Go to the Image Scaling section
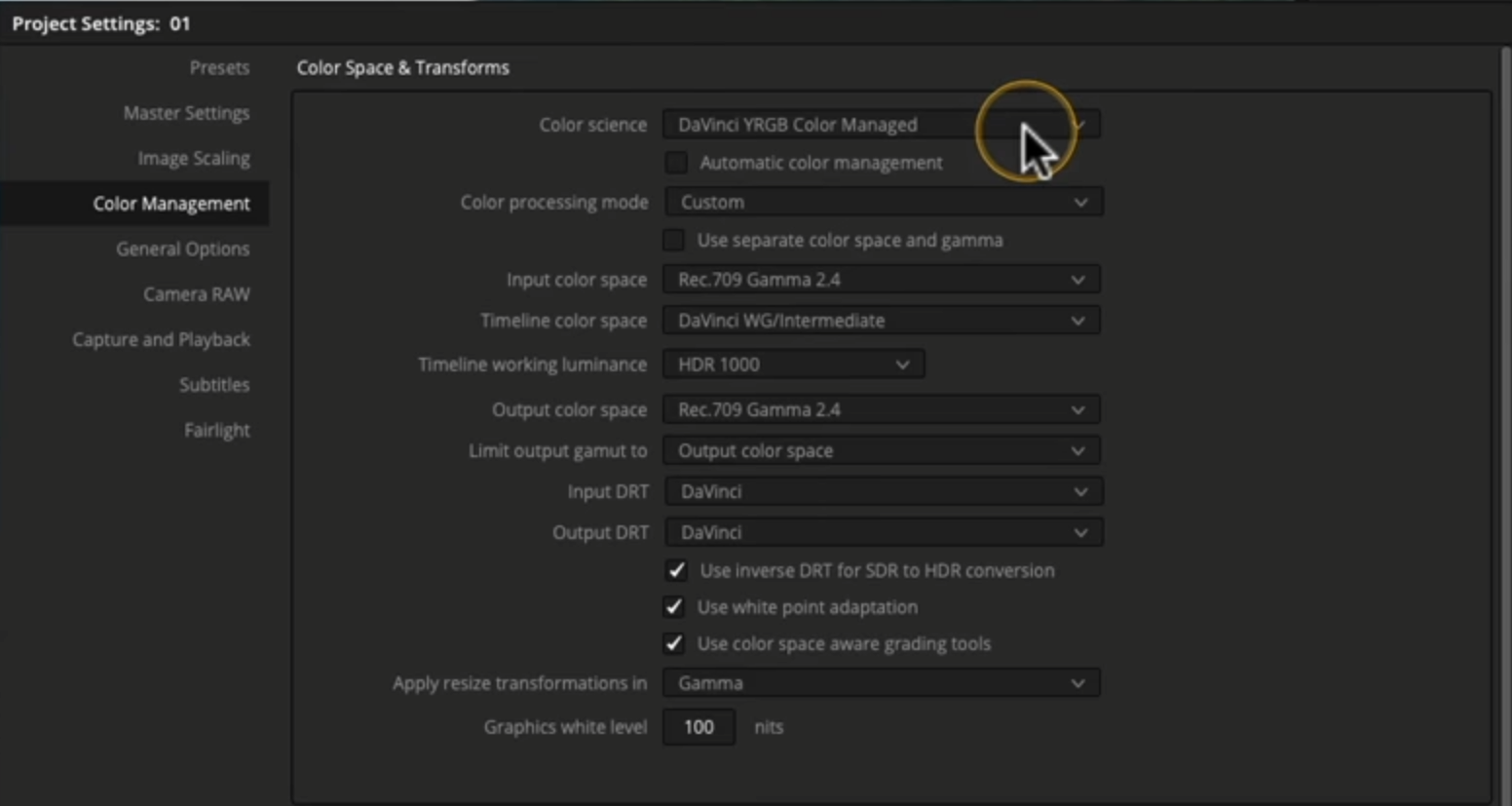 193,158
